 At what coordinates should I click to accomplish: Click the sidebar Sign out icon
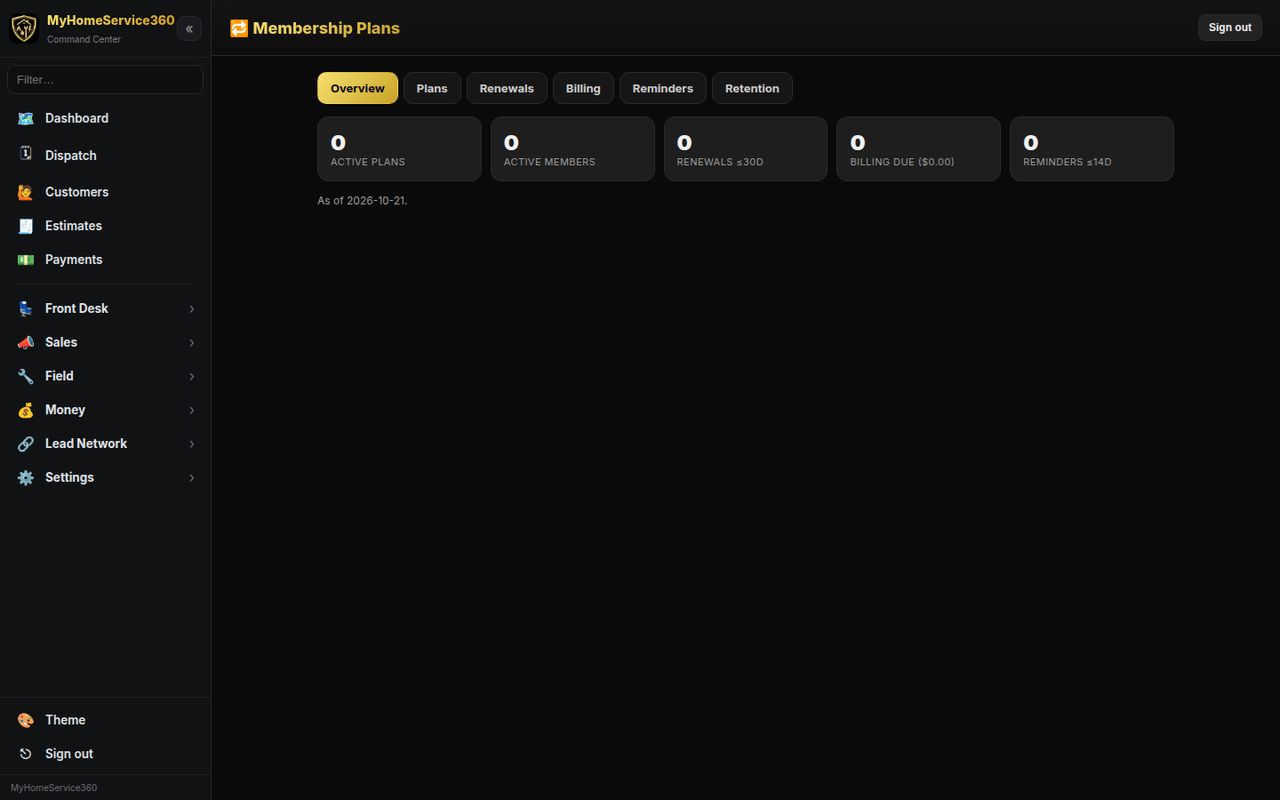pos(26,754)
